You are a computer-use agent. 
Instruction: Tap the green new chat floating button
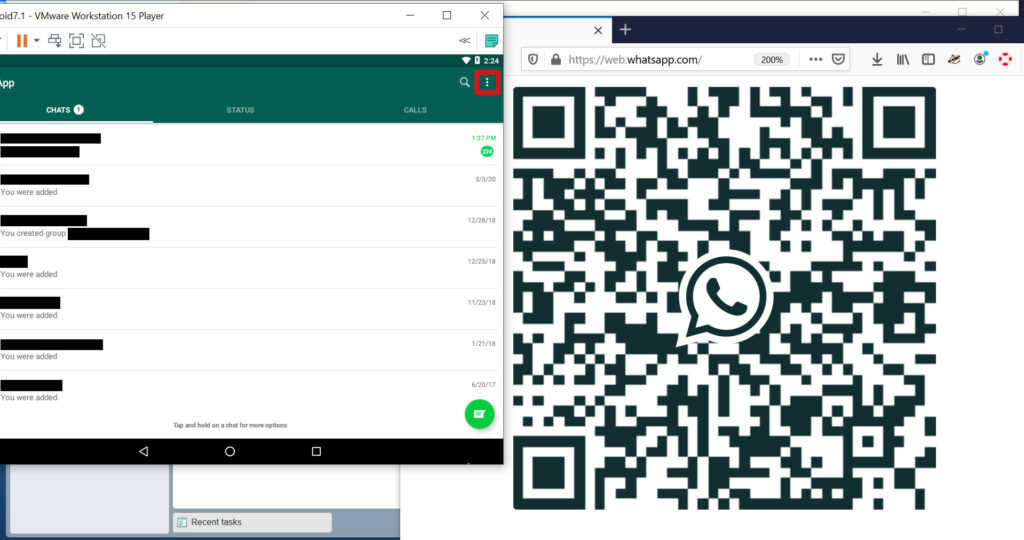(x=479, y=414)
